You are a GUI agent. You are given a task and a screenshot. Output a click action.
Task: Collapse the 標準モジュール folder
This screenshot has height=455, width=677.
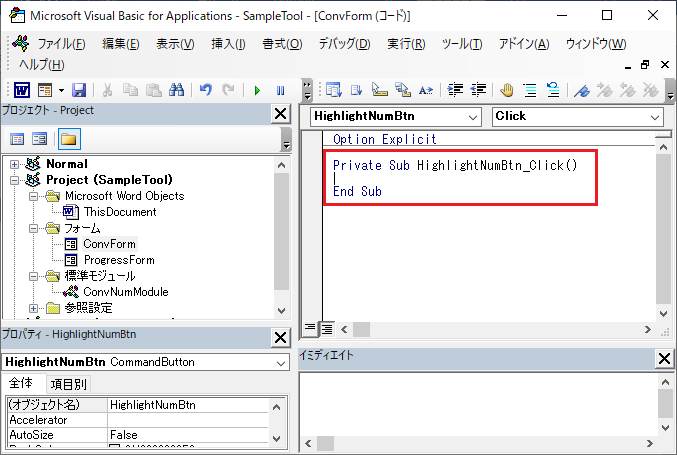tap(33, 276)
